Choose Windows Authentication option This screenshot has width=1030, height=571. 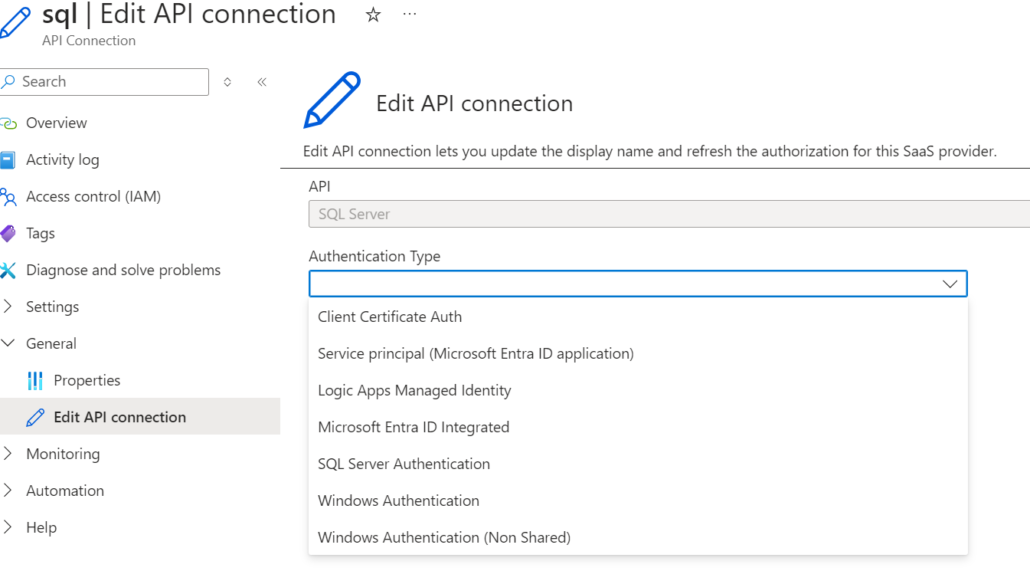click(x=638, y=501)
